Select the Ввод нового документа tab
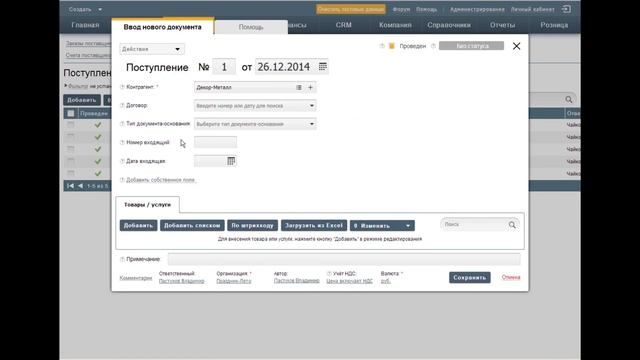This screenshot has width=640, height=360. (x=162, y=27)
